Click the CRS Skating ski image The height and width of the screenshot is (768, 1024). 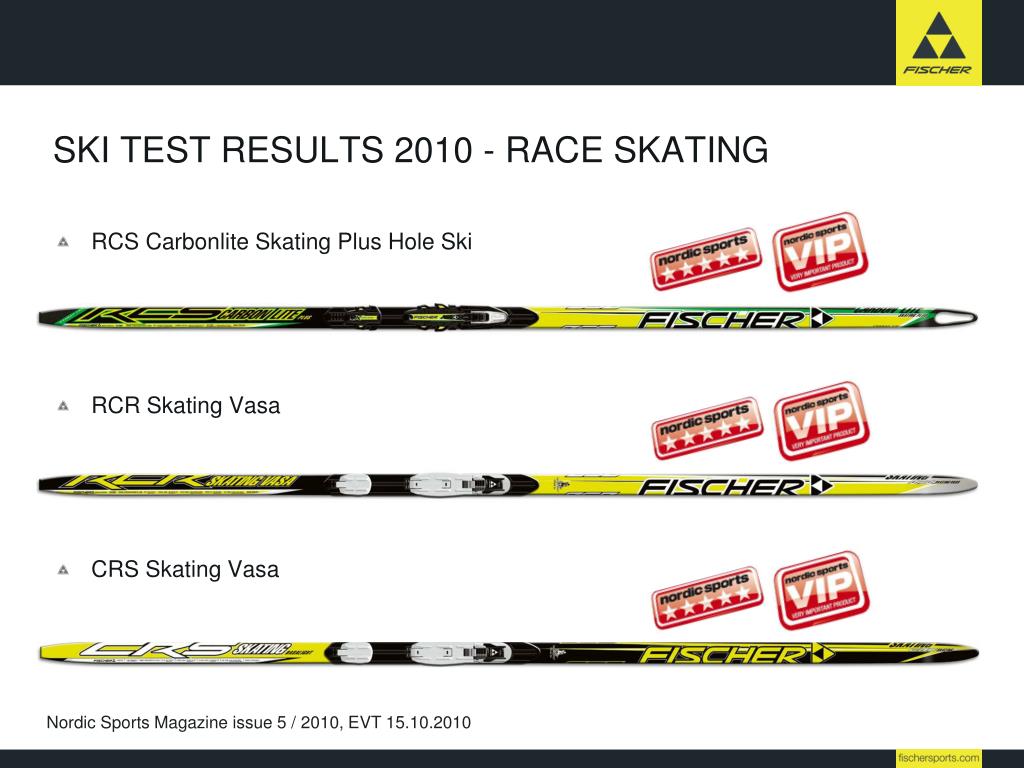pyautogui.click(x=507, y=652)
